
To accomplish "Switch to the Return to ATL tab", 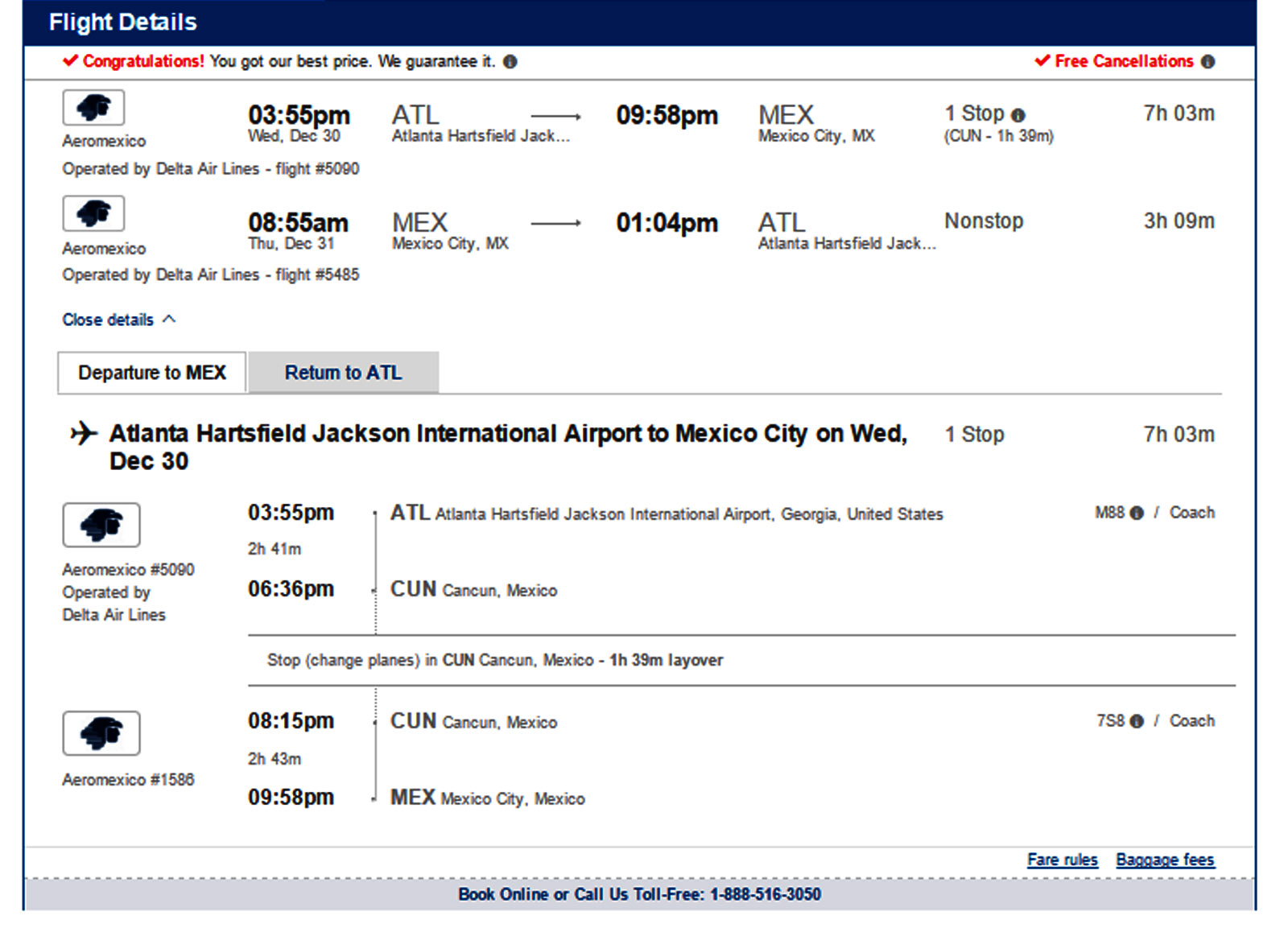I will tap(344, 373).
